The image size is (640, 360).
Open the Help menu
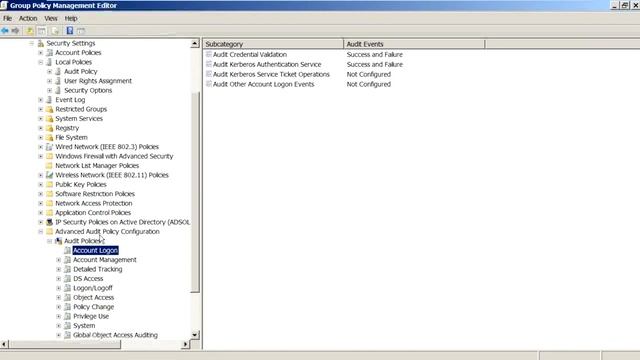(71, 18)
